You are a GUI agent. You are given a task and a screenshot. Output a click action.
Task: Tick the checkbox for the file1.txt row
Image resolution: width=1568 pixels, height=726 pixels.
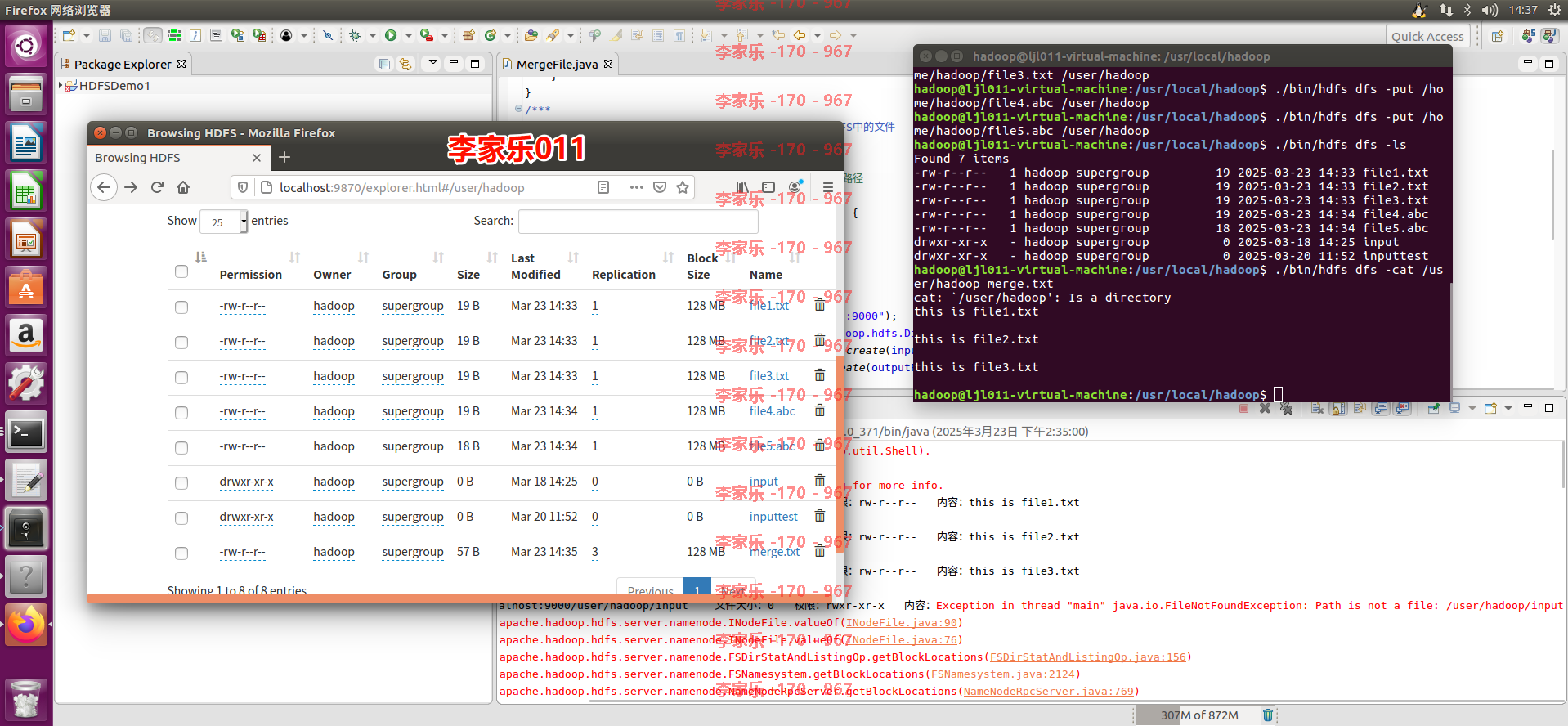click(181, 307)
